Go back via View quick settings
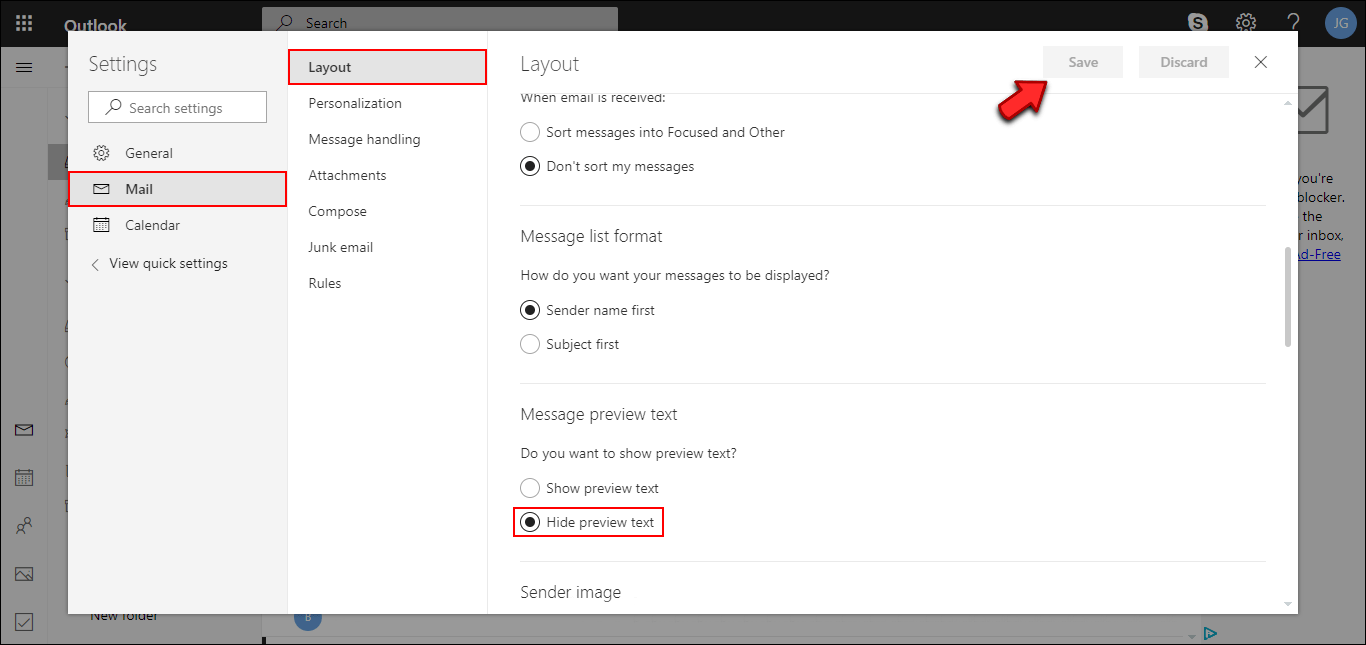Image resolution: width=1366 pixels, height=645 pixels. 159,264
